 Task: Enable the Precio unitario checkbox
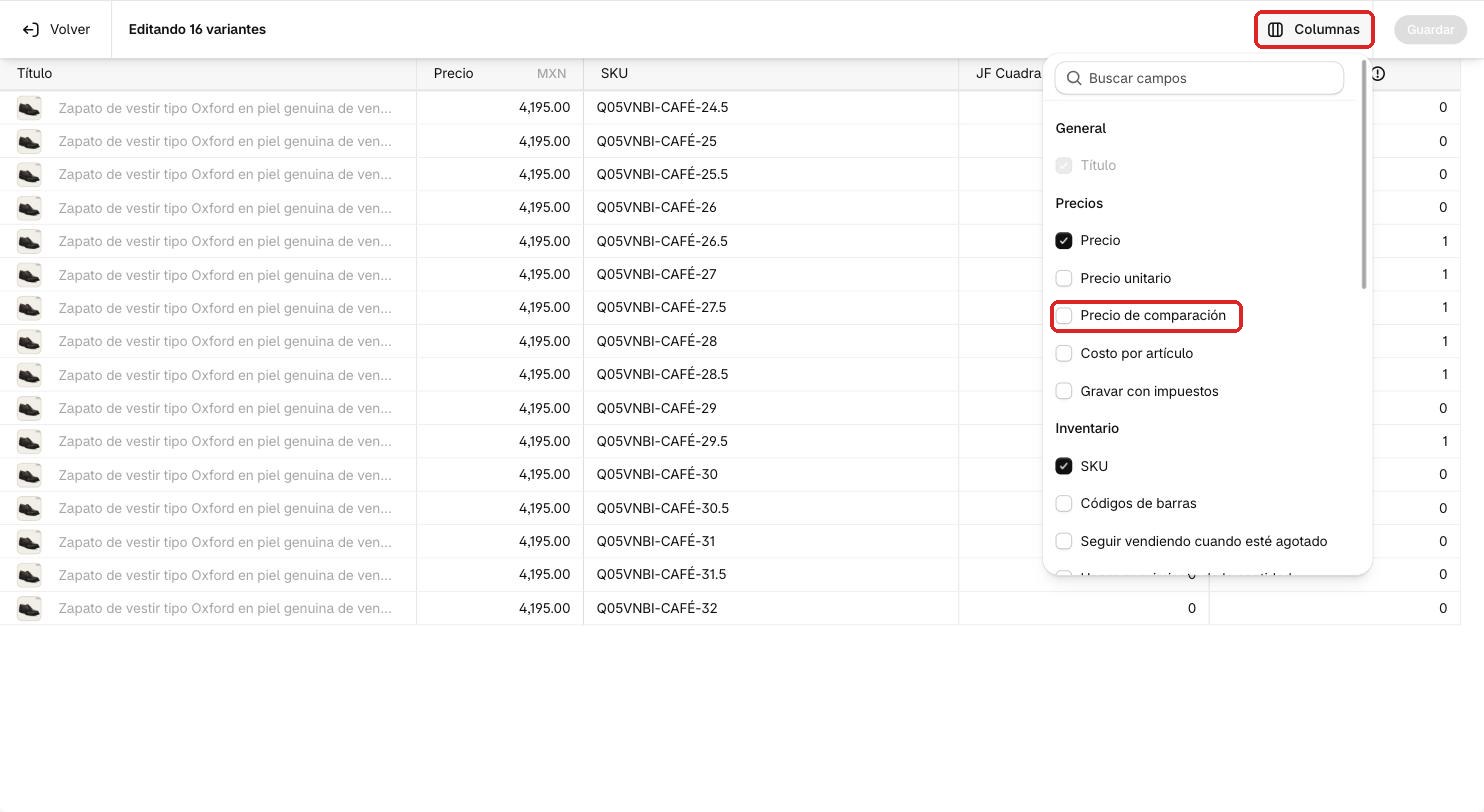(x=1064, y=278)
